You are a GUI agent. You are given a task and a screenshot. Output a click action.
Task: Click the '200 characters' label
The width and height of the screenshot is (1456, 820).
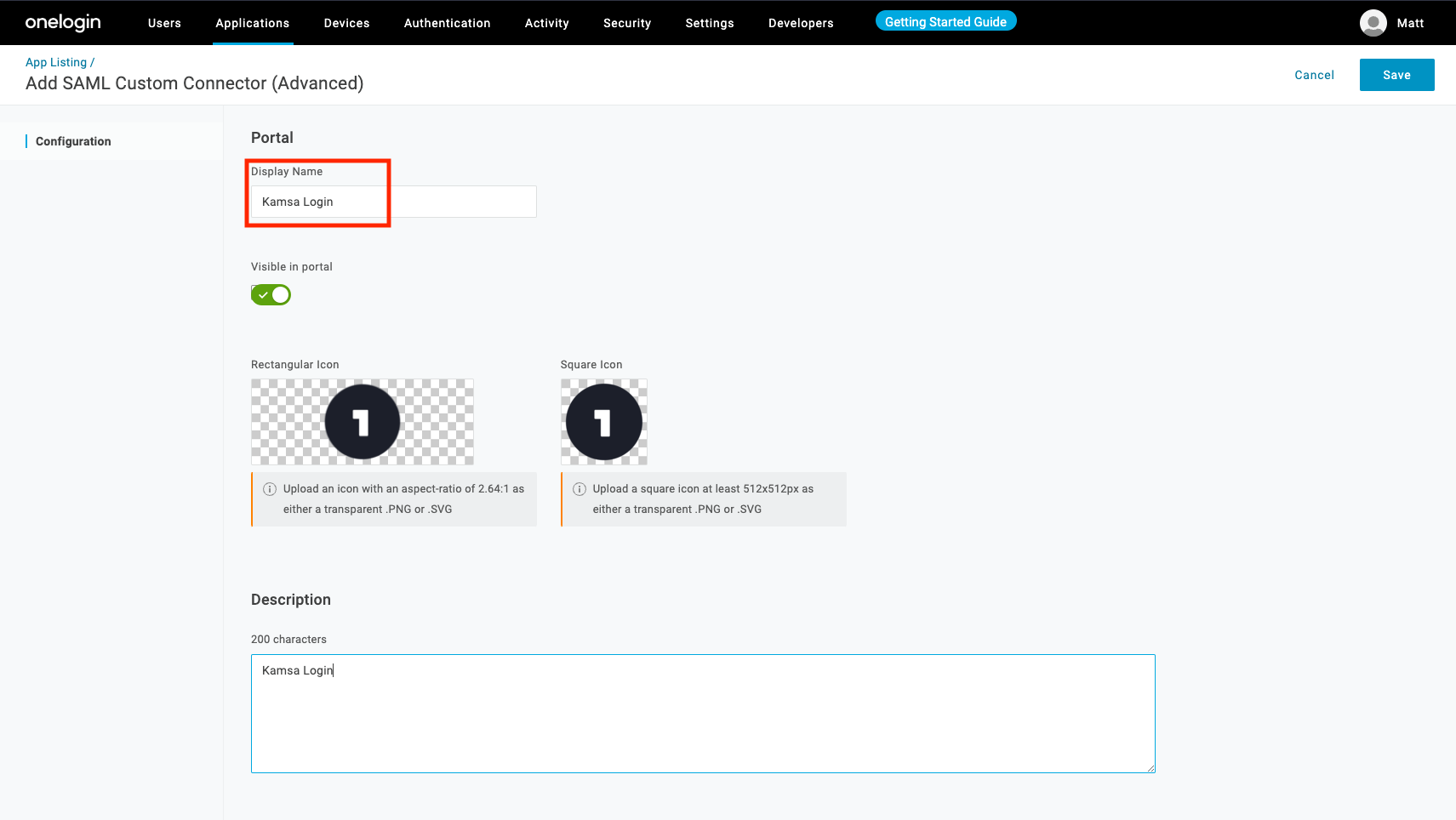[x=288, y=639]
